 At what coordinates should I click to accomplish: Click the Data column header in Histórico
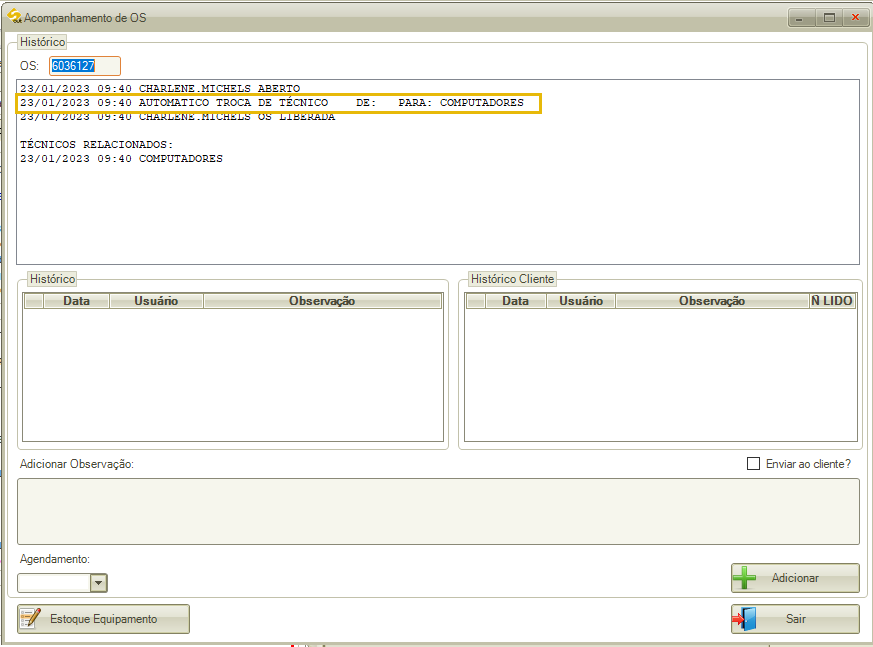[x=76, y=301]
